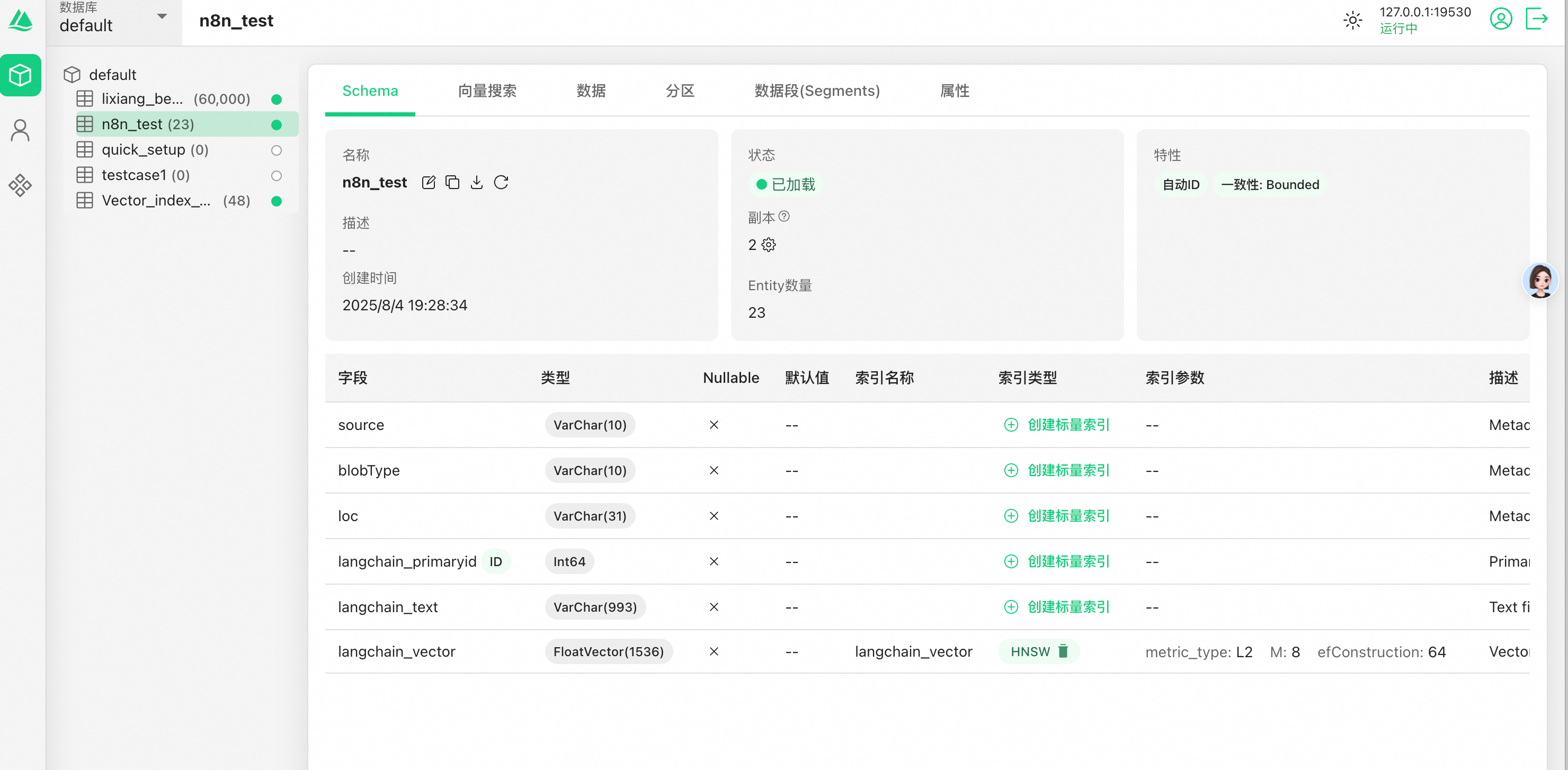Image resolution: width=1568 pixels, height=770 pixels.
Task: Click the logout icon in header
Action: tap(1536, 19)
